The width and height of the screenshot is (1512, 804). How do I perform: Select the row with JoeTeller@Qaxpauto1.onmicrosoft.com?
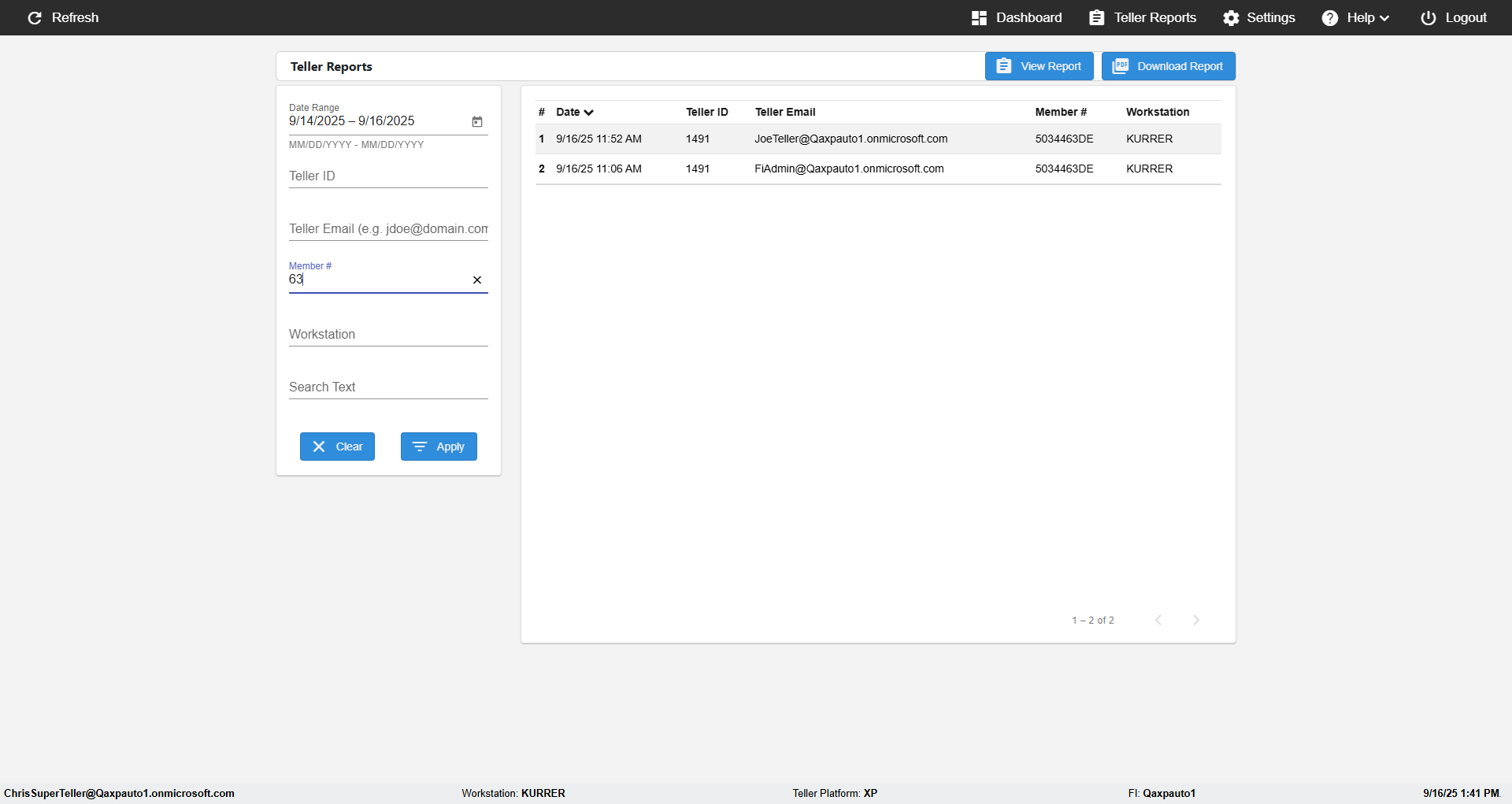(878, 139)
